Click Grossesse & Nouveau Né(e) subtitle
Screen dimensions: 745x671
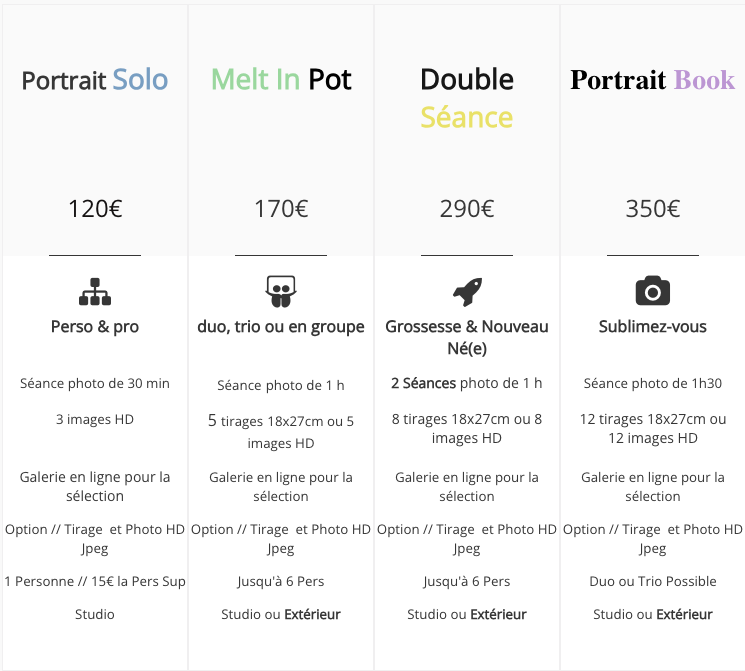[467, 337]
